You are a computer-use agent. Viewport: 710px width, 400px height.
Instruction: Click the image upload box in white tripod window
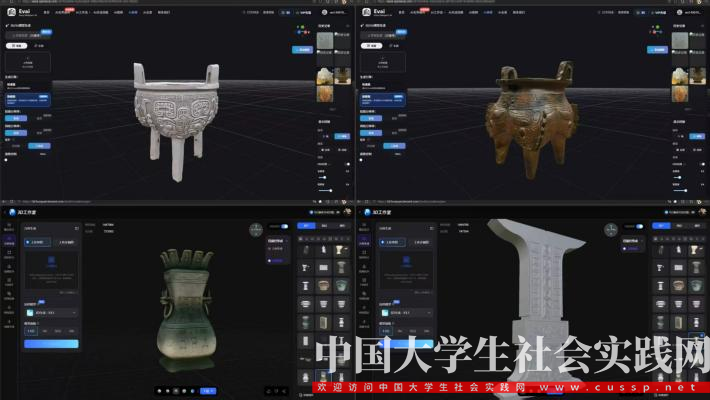pos(28,62)
